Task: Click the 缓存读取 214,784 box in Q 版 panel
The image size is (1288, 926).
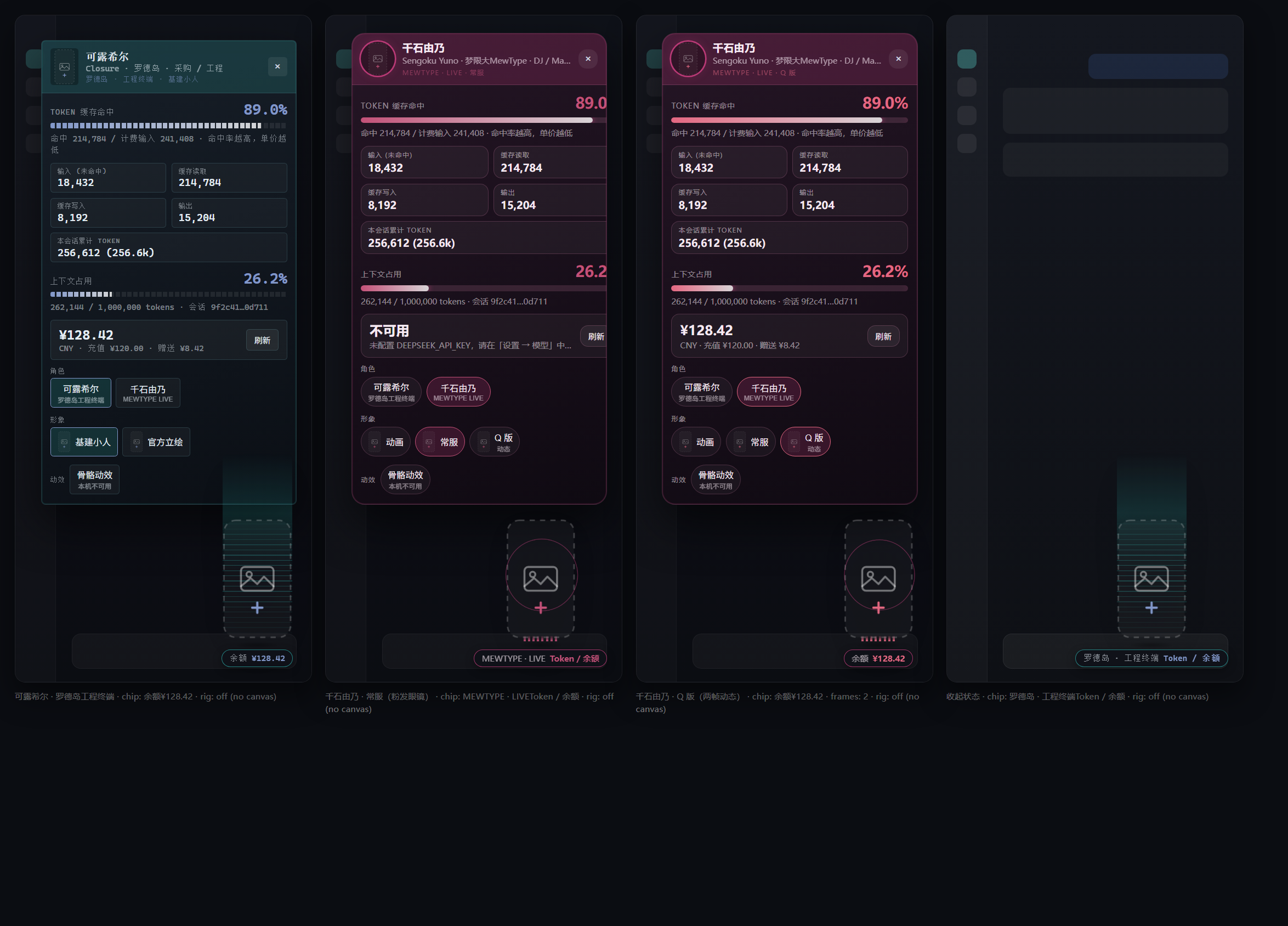Action: (849, 162)
